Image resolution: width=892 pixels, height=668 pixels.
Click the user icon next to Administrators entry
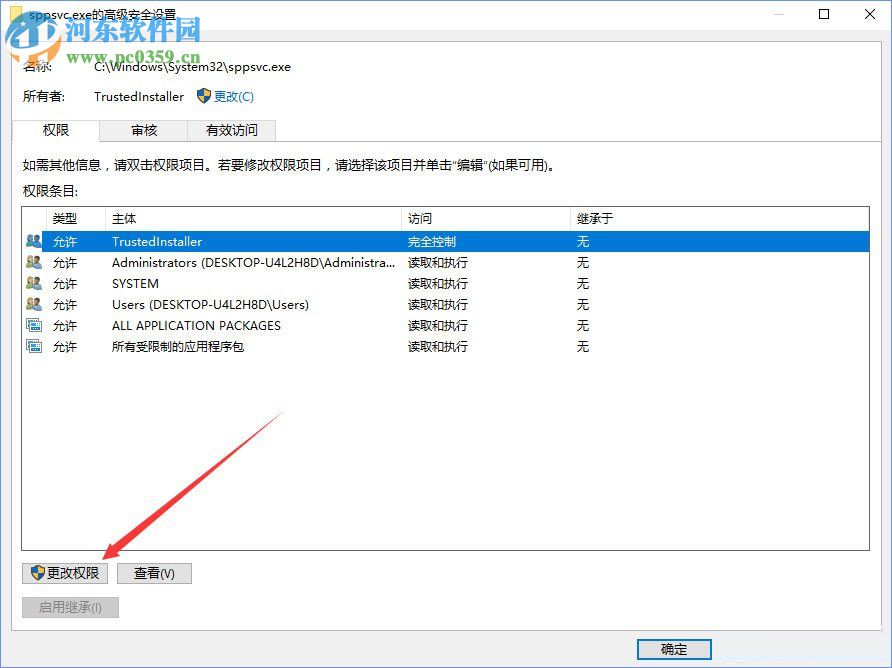[x=33, y=262]
